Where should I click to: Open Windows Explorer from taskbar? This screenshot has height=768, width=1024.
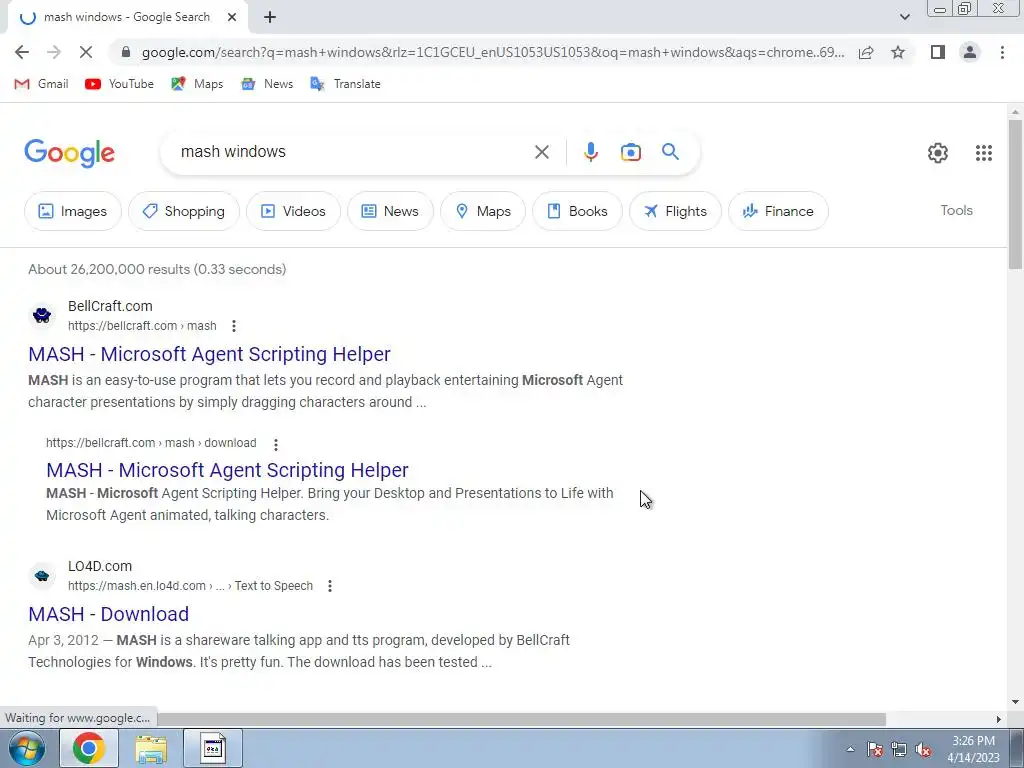[x=151, y=748]
